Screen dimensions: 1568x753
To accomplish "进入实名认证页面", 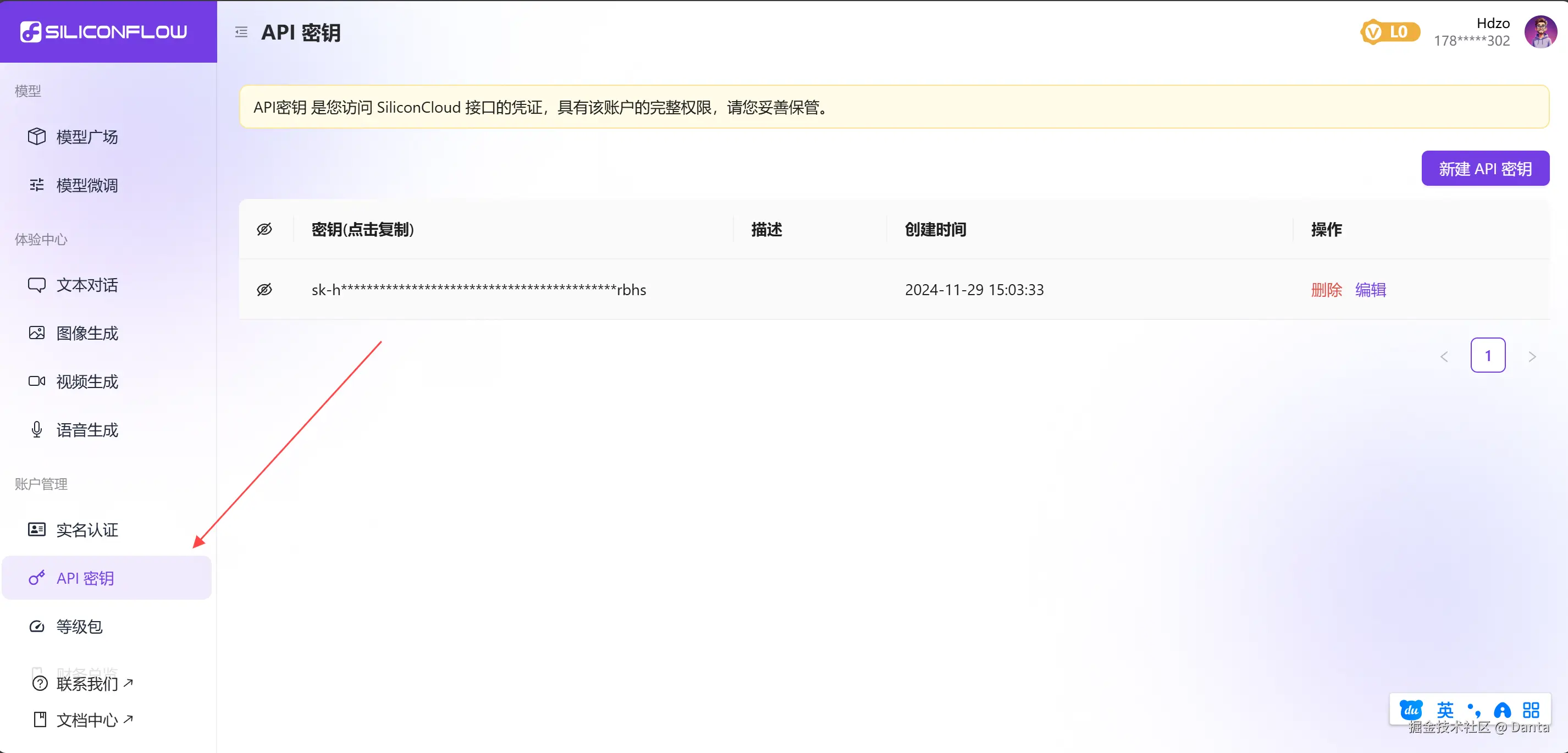I will point(87,530).
